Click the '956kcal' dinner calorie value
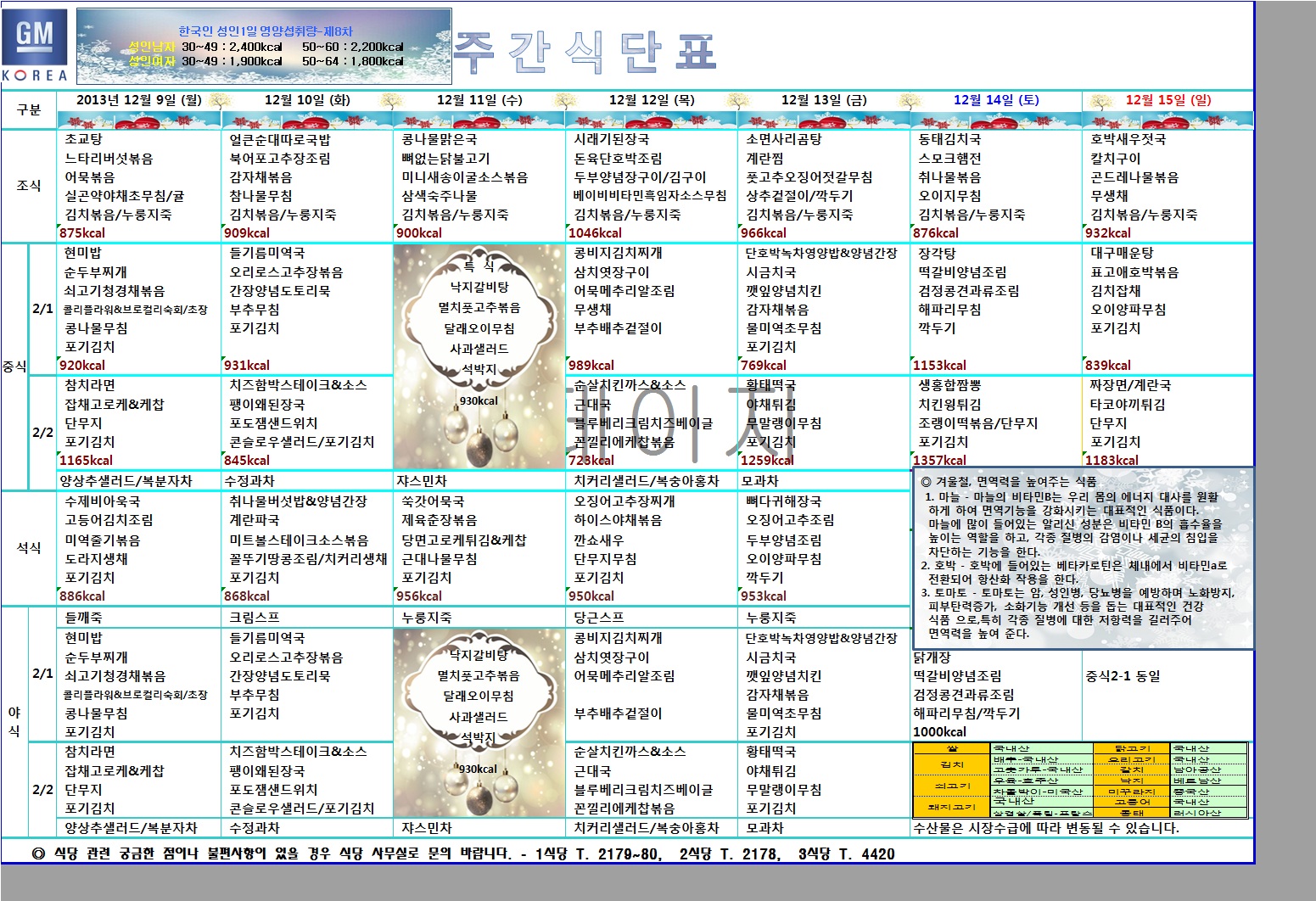Screen dimensions: 1316x901 point(419,596)
